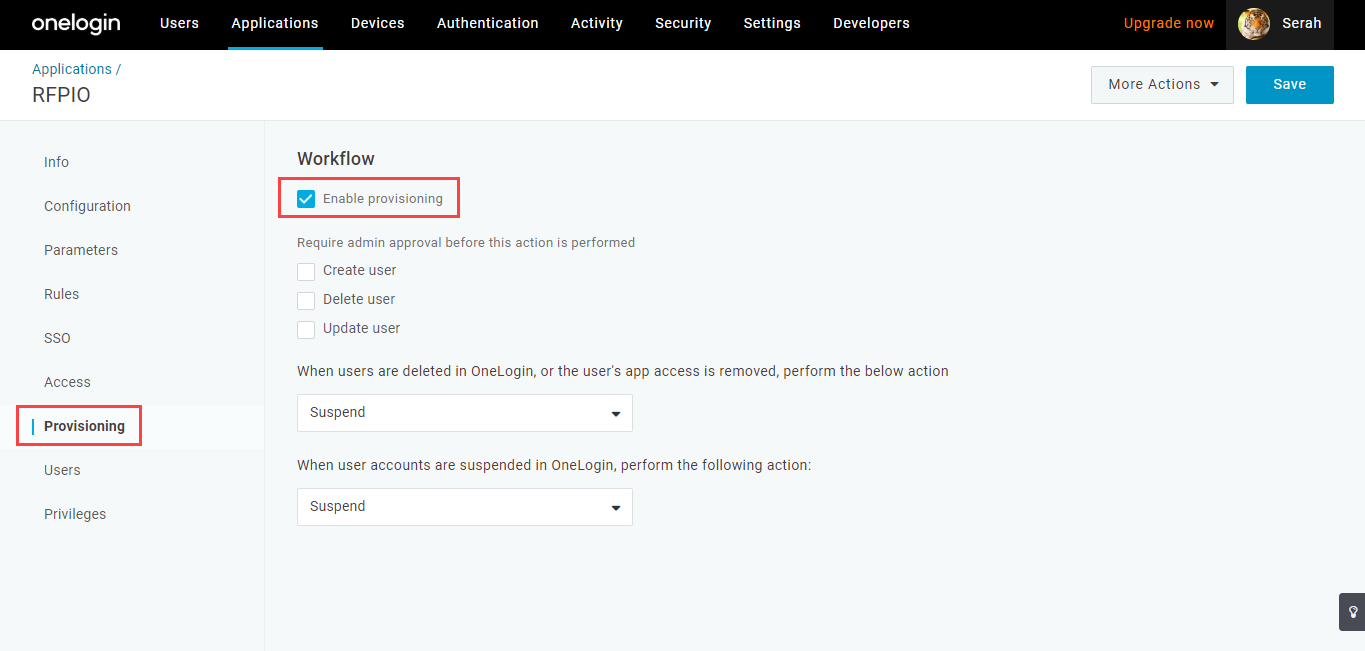The image size is (1365, 651).
Task: Open the suspended accounts action dropdown
Action: (465, 507)
